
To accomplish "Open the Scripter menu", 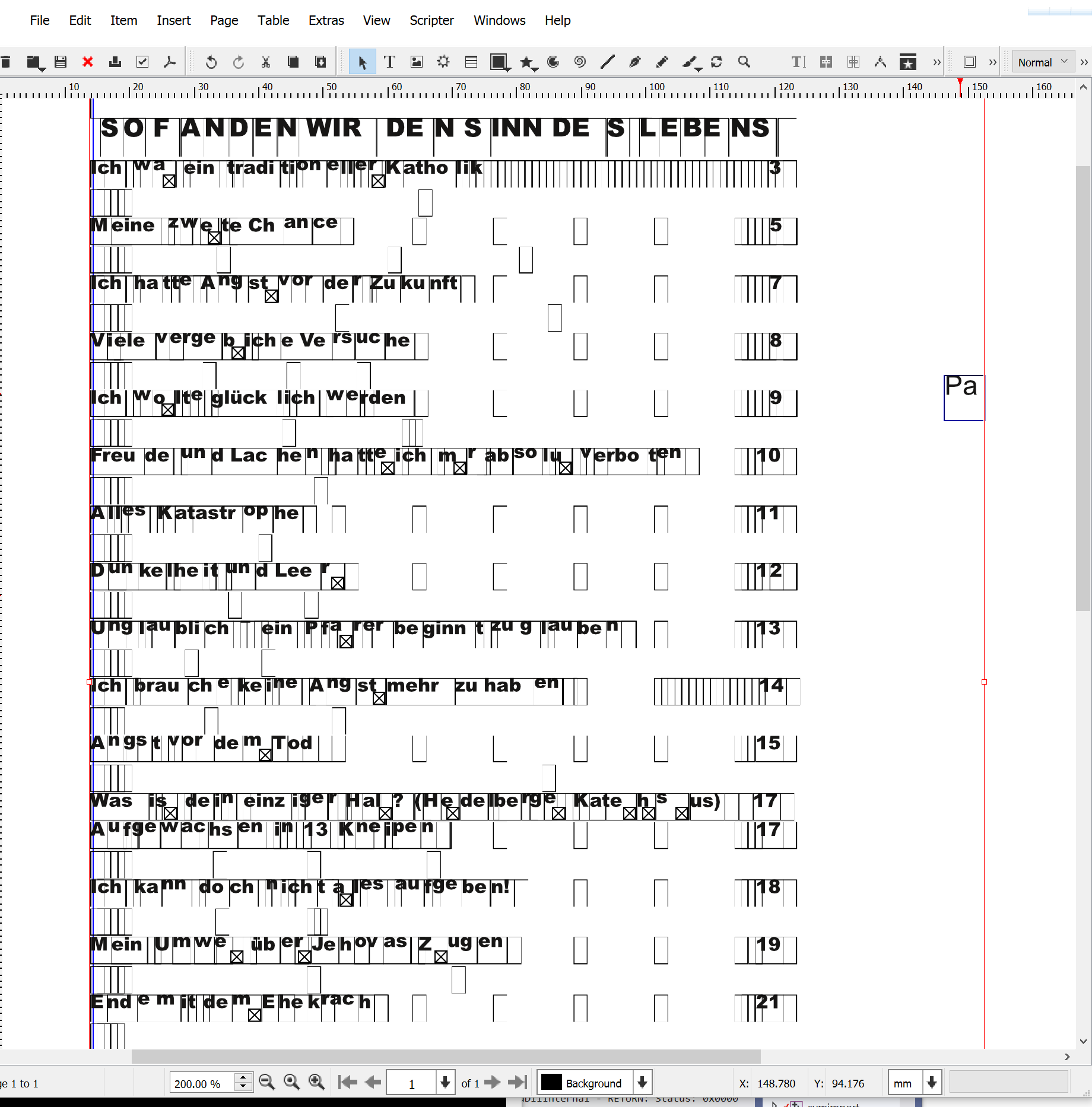I will 431,20.
